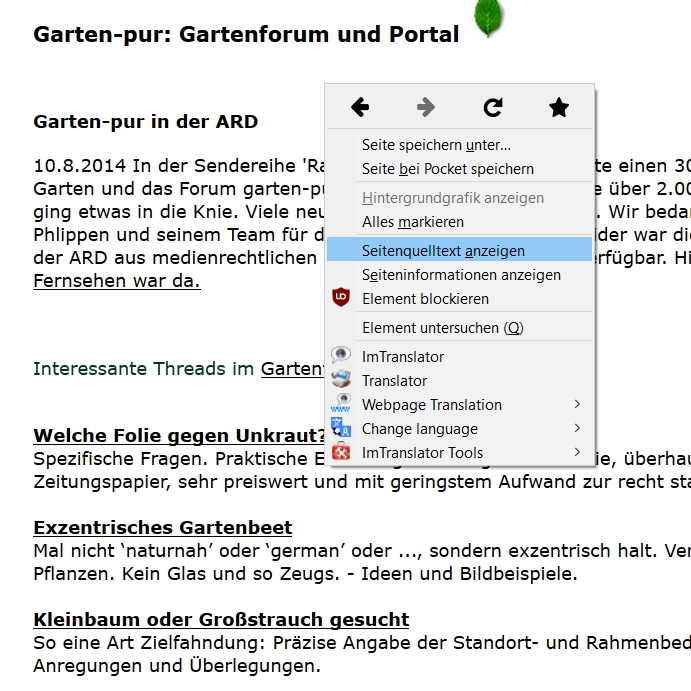This screenshot has height=691, width=691.
Task: Click the ImTranslator icon
Action: pyautogui.click(x=342, y=356)
